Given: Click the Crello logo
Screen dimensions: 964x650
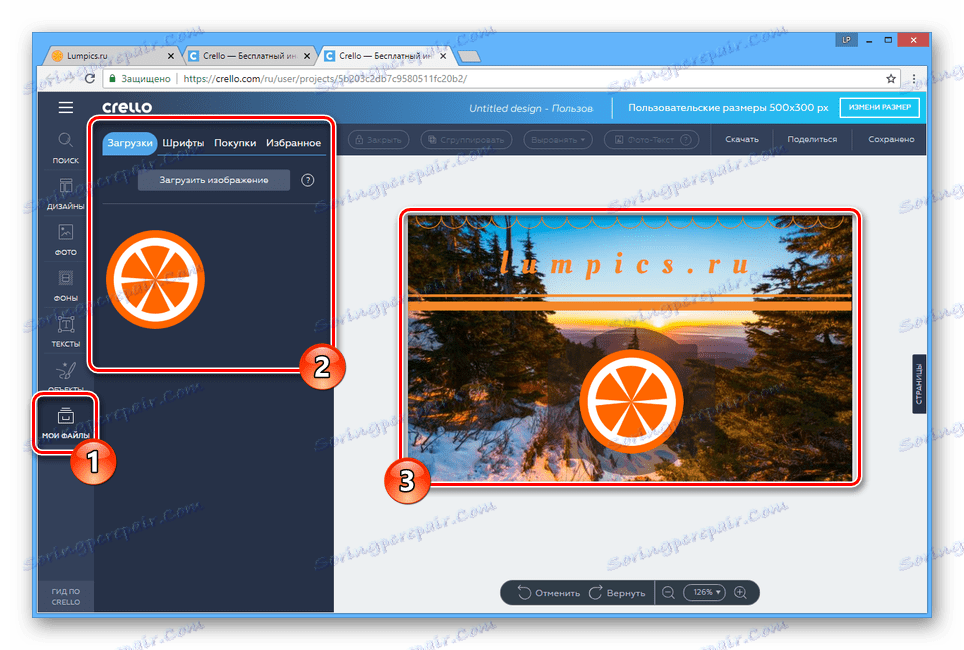Looking at the screenshot, I should (x=127, y=107).
